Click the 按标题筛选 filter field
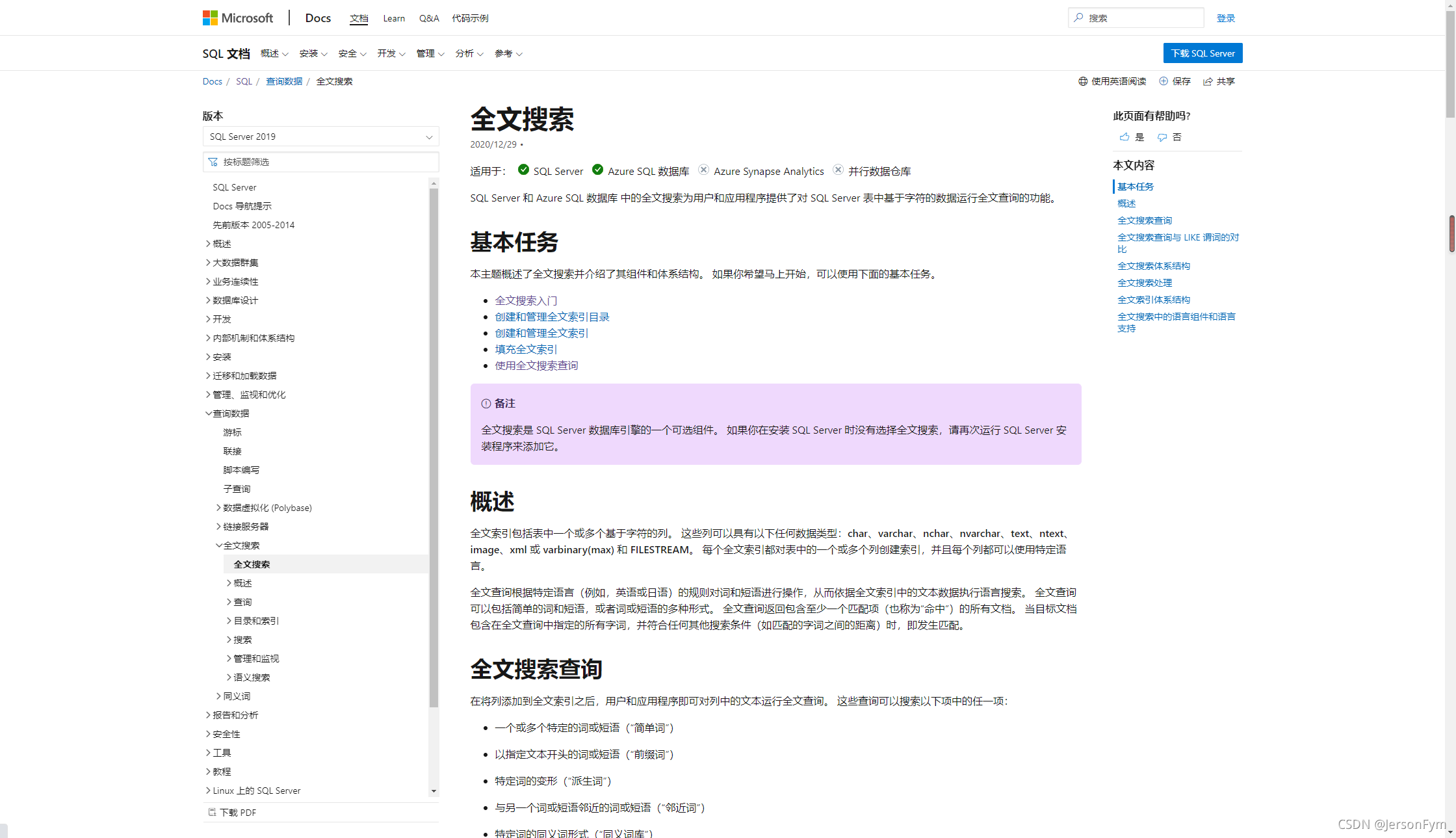 320,162
